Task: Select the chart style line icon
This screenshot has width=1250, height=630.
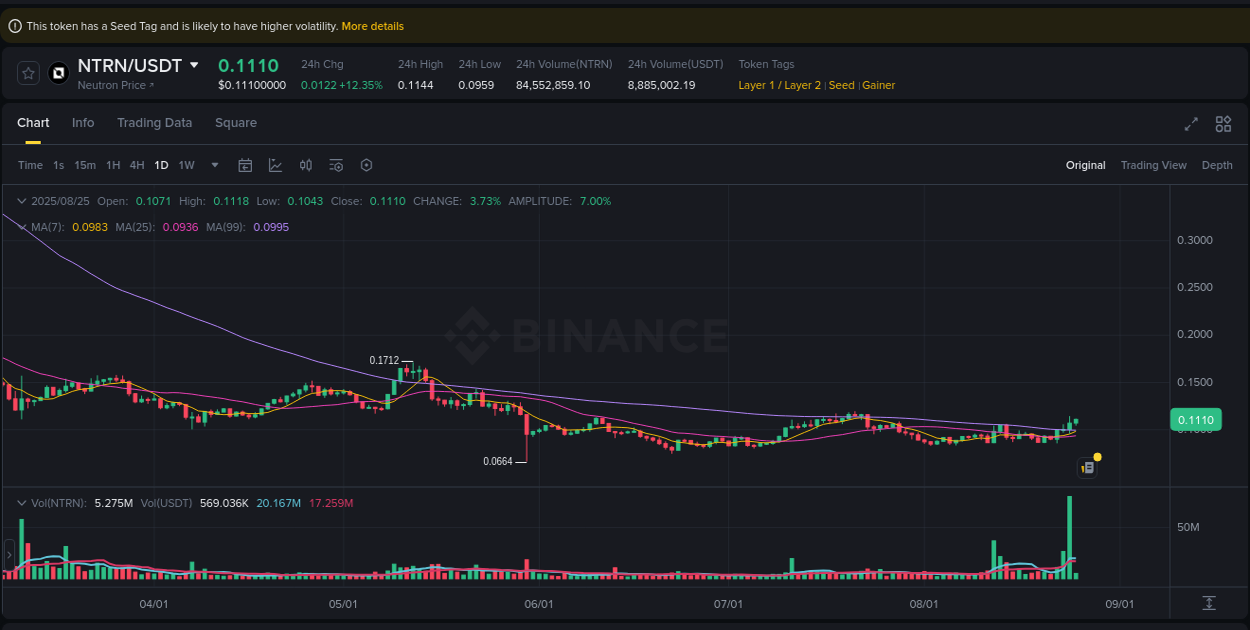Action: pos(275,165)
